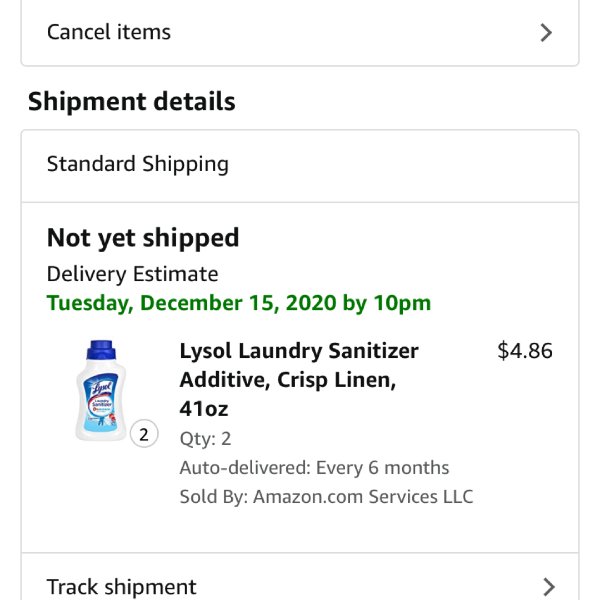Tap the Delivery Estimate label
The image size is (600, 600).
click(132, 274)
